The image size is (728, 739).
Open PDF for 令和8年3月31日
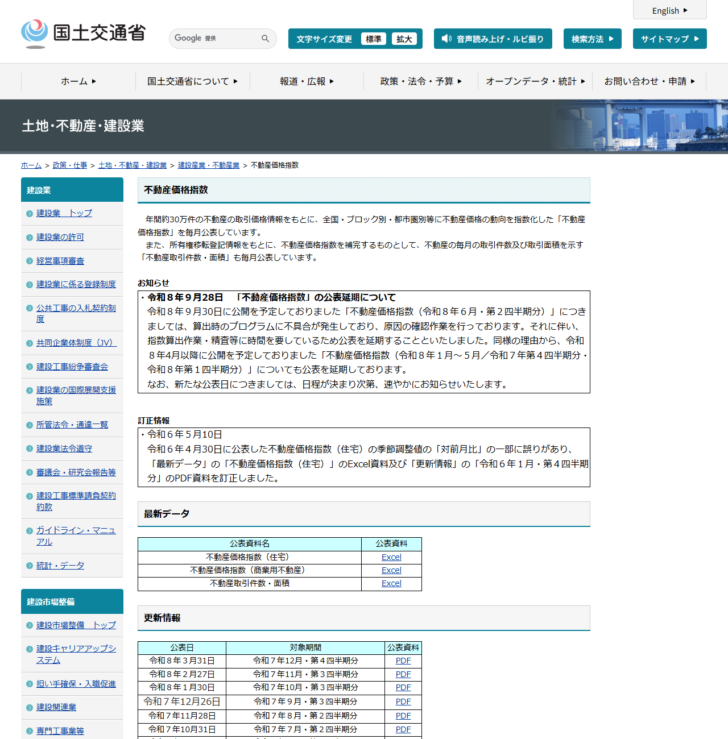click(403, 661)
